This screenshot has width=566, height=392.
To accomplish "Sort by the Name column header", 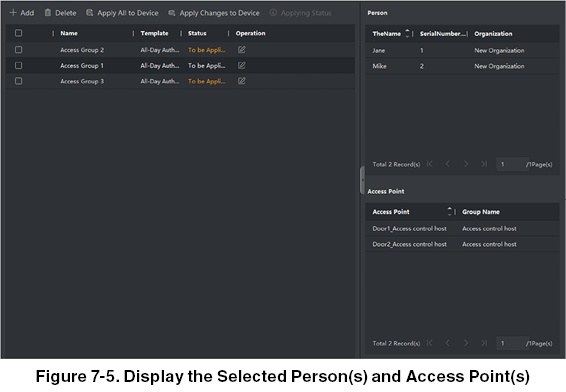I will click(69, 33).
